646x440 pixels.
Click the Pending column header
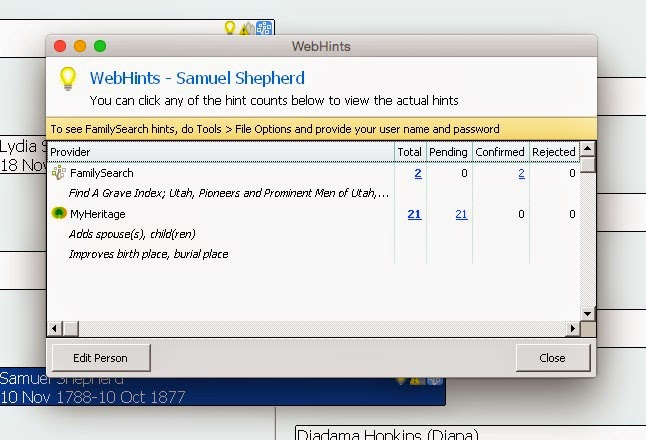coord(449,152)
